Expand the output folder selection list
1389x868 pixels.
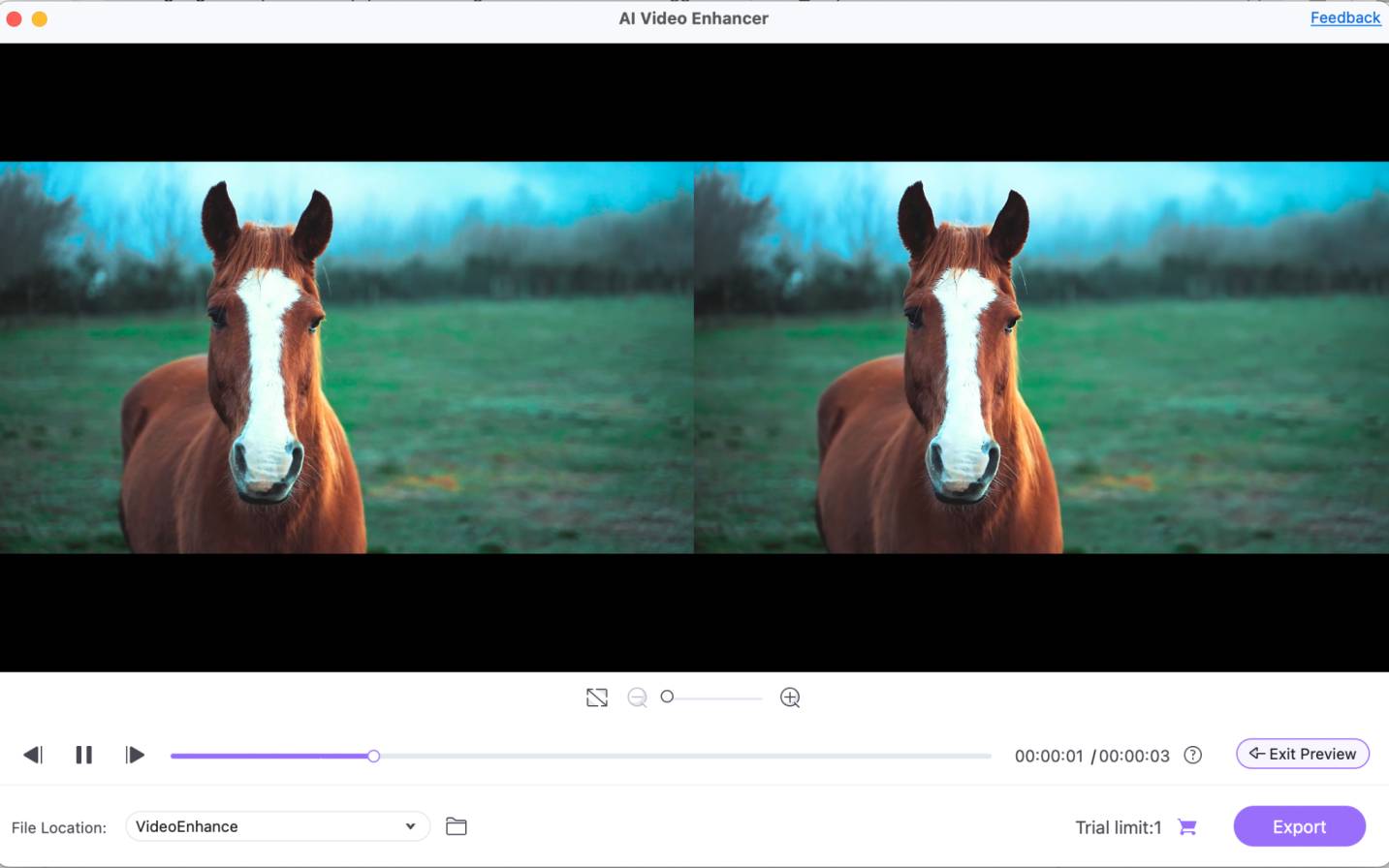[x=411, y=826]
